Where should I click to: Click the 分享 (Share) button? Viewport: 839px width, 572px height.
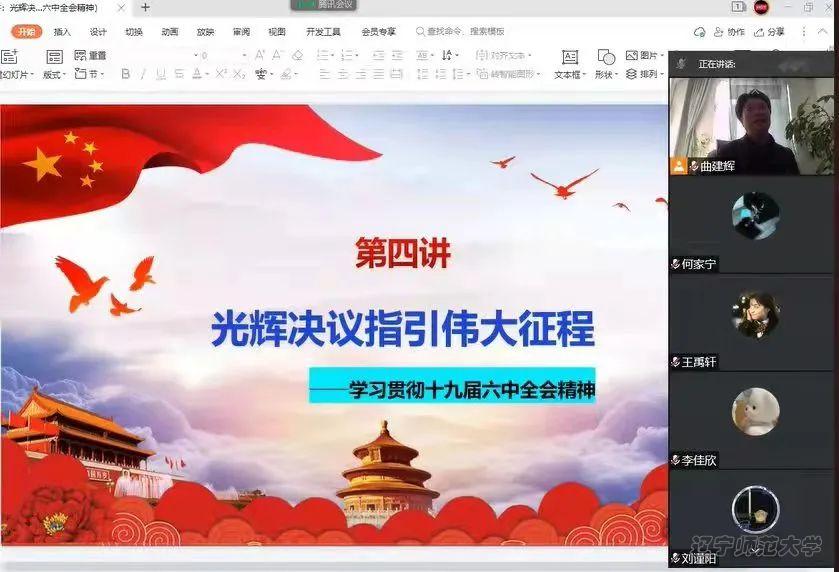coord(769,32)
